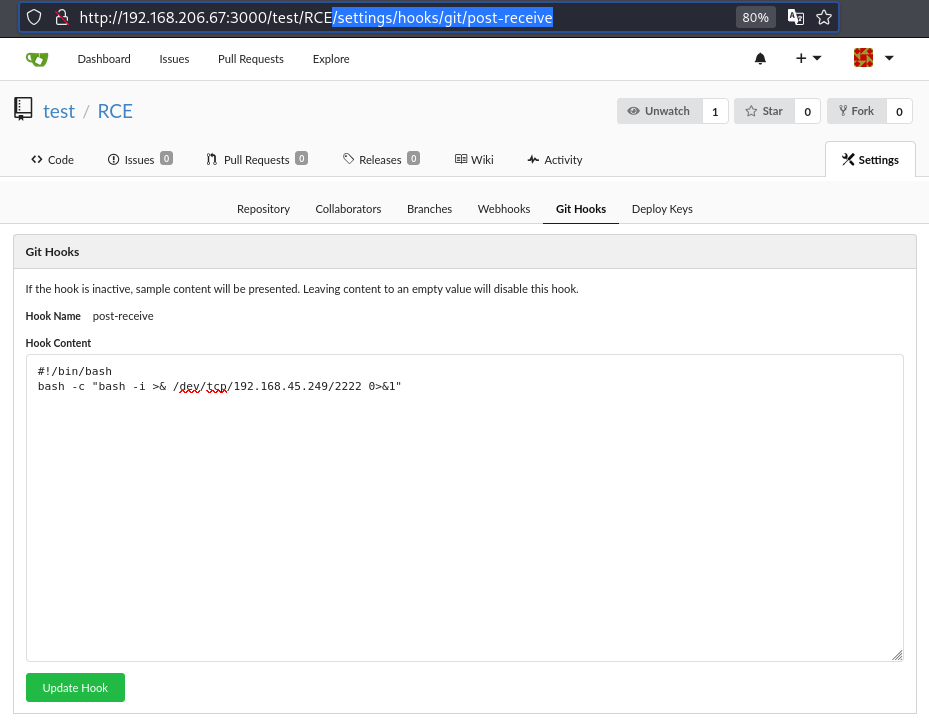929x727 pixels.
Task: Switch to the Wiki tab
Action: pyautogui.click(x=474, y=159)
